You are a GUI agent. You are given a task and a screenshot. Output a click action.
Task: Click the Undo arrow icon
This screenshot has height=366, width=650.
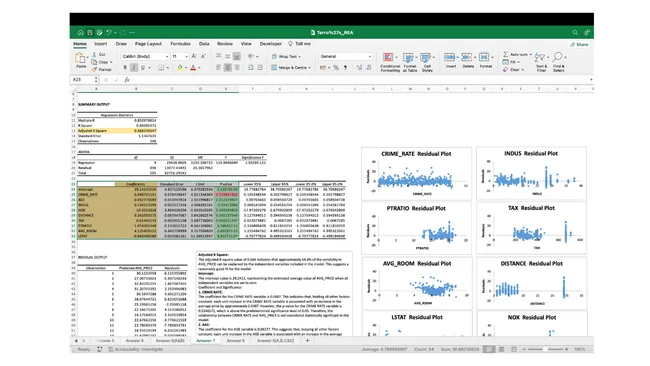coord(109,32)
